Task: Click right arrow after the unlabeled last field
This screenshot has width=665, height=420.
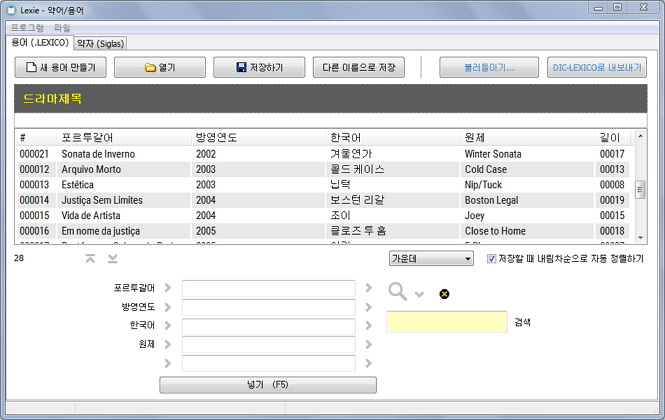Action: coord(369,363)
